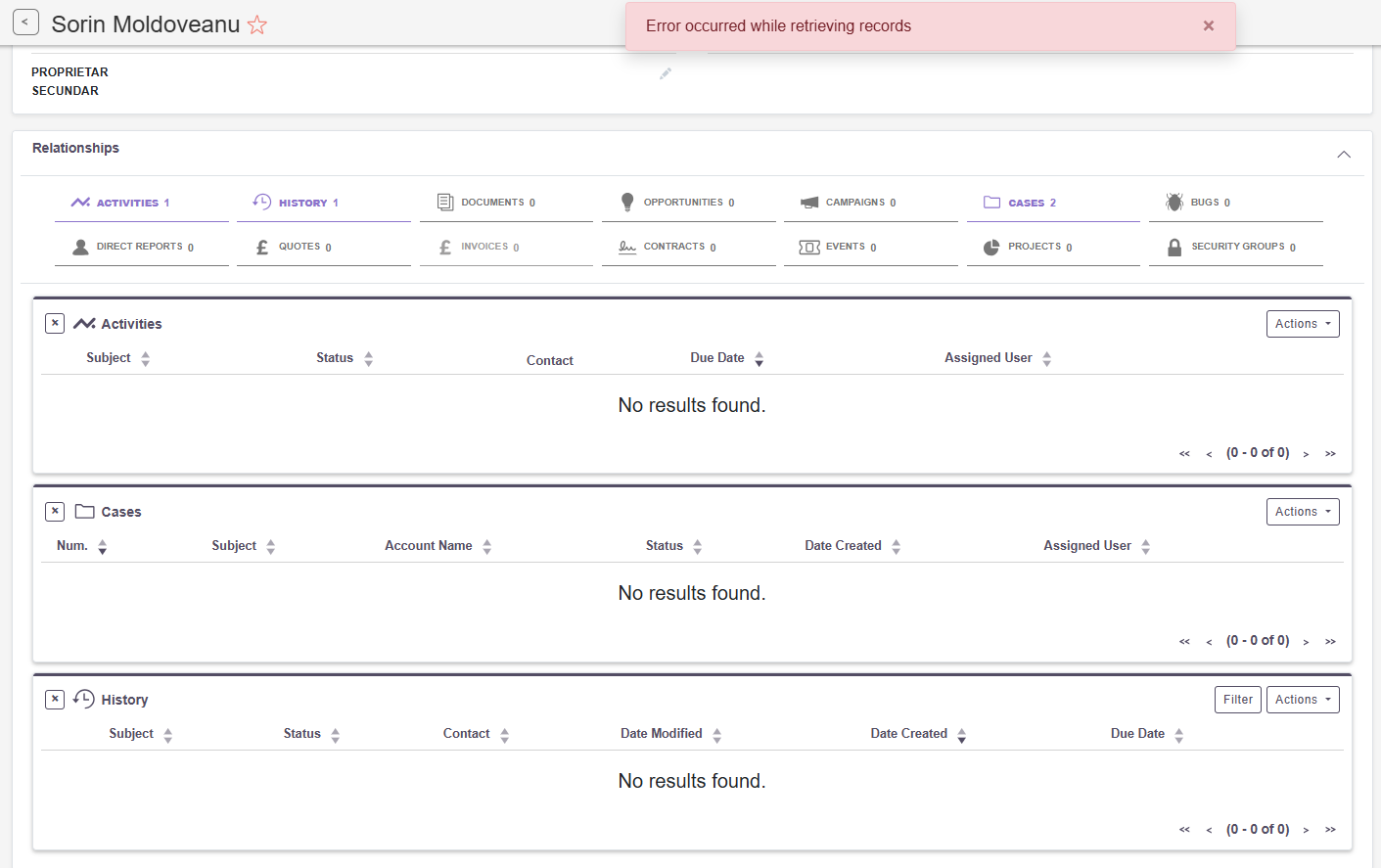This screenshot has width=1381, height=868.
Task: Go to last page in Activities pagination
Action: (1330, 454)
